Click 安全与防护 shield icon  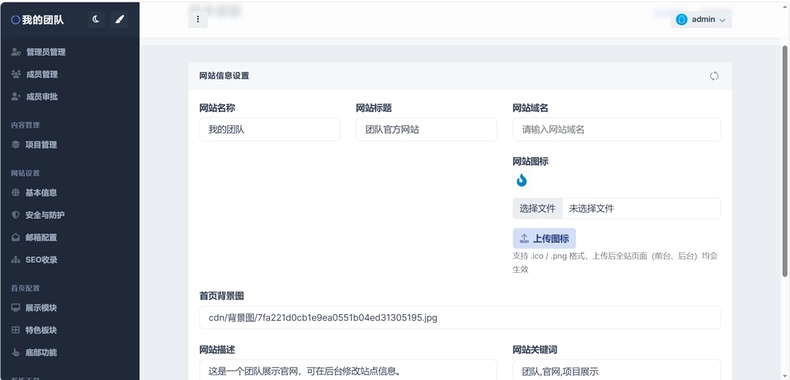[16, 215]
